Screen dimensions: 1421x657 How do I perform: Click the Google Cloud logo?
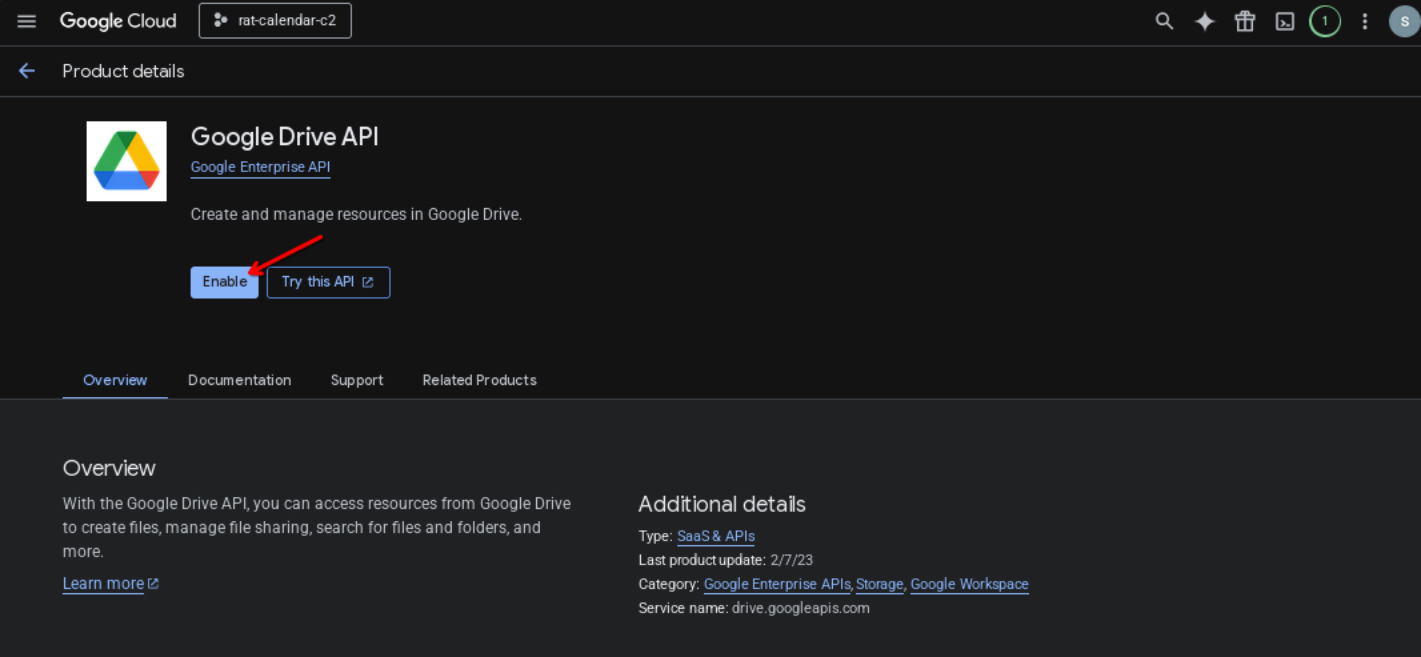coord(118,21)
